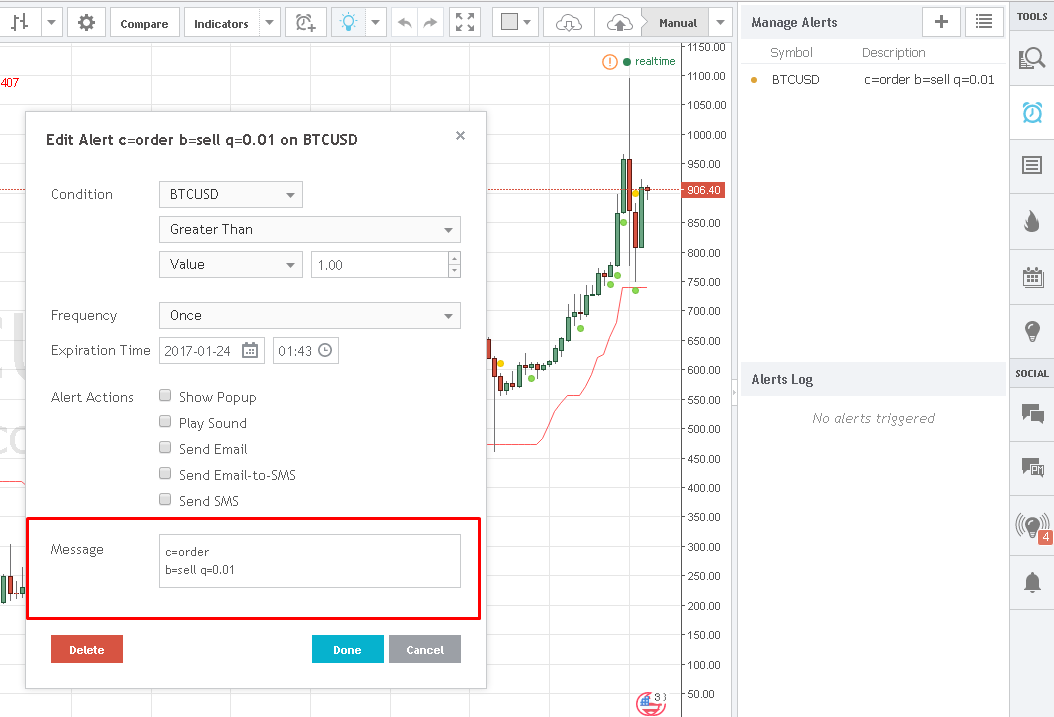Expand the Frequency dropdown set to Once
This screenshot has width=1054, height=717.
click(x=310, y=315)
